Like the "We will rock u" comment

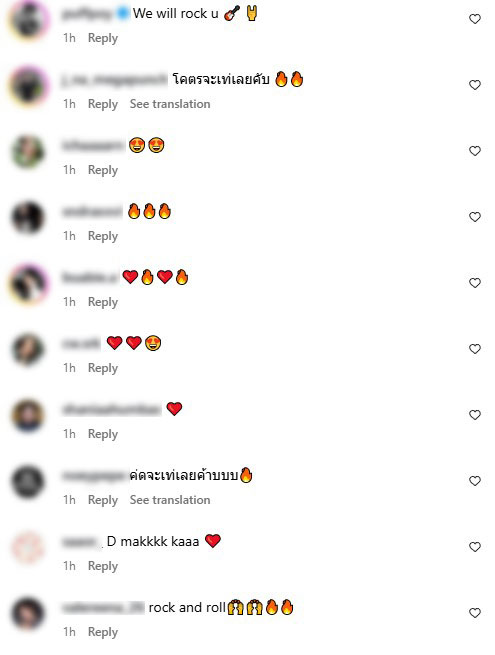click(x=475, y=19)
